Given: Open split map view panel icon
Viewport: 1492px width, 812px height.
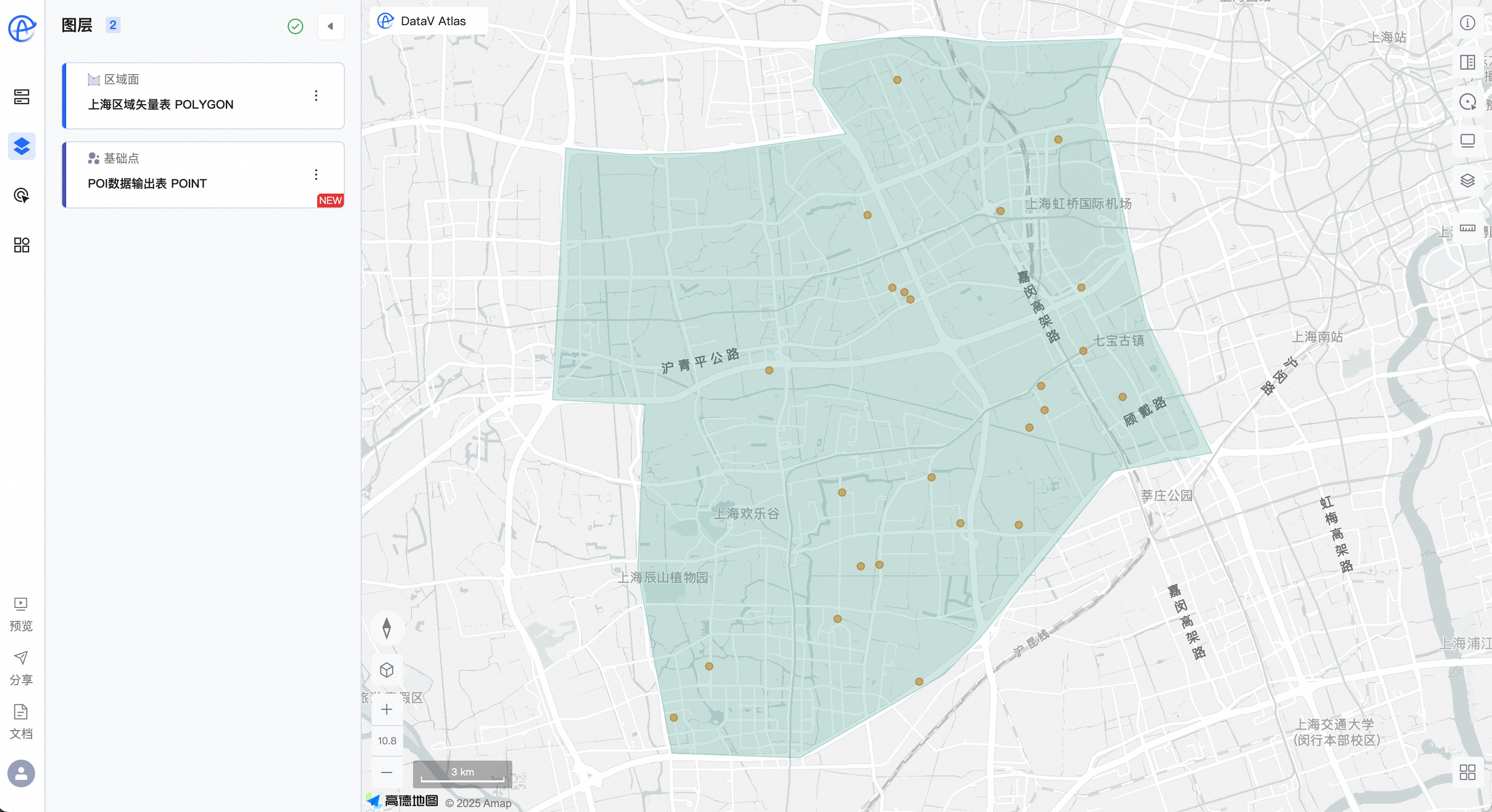Looking at the screenshot, I should tap(1467, 62).
